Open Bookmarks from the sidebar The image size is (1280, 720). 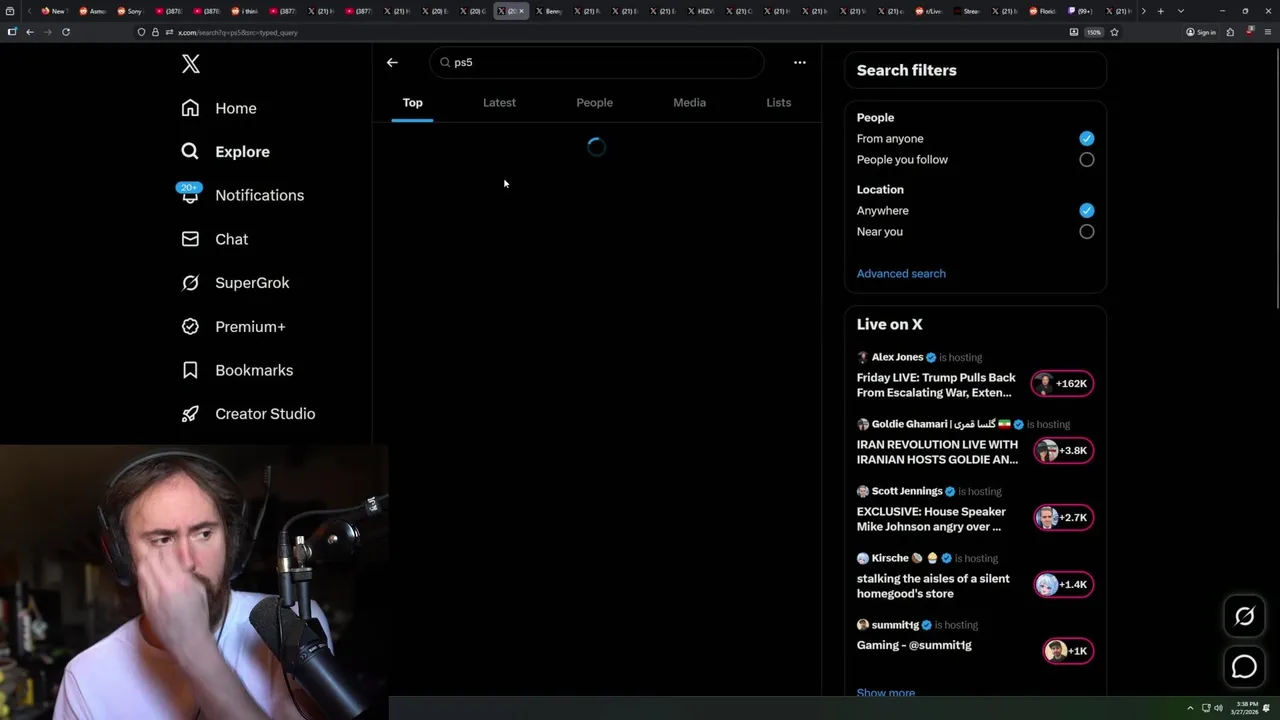tap(237, 370)
